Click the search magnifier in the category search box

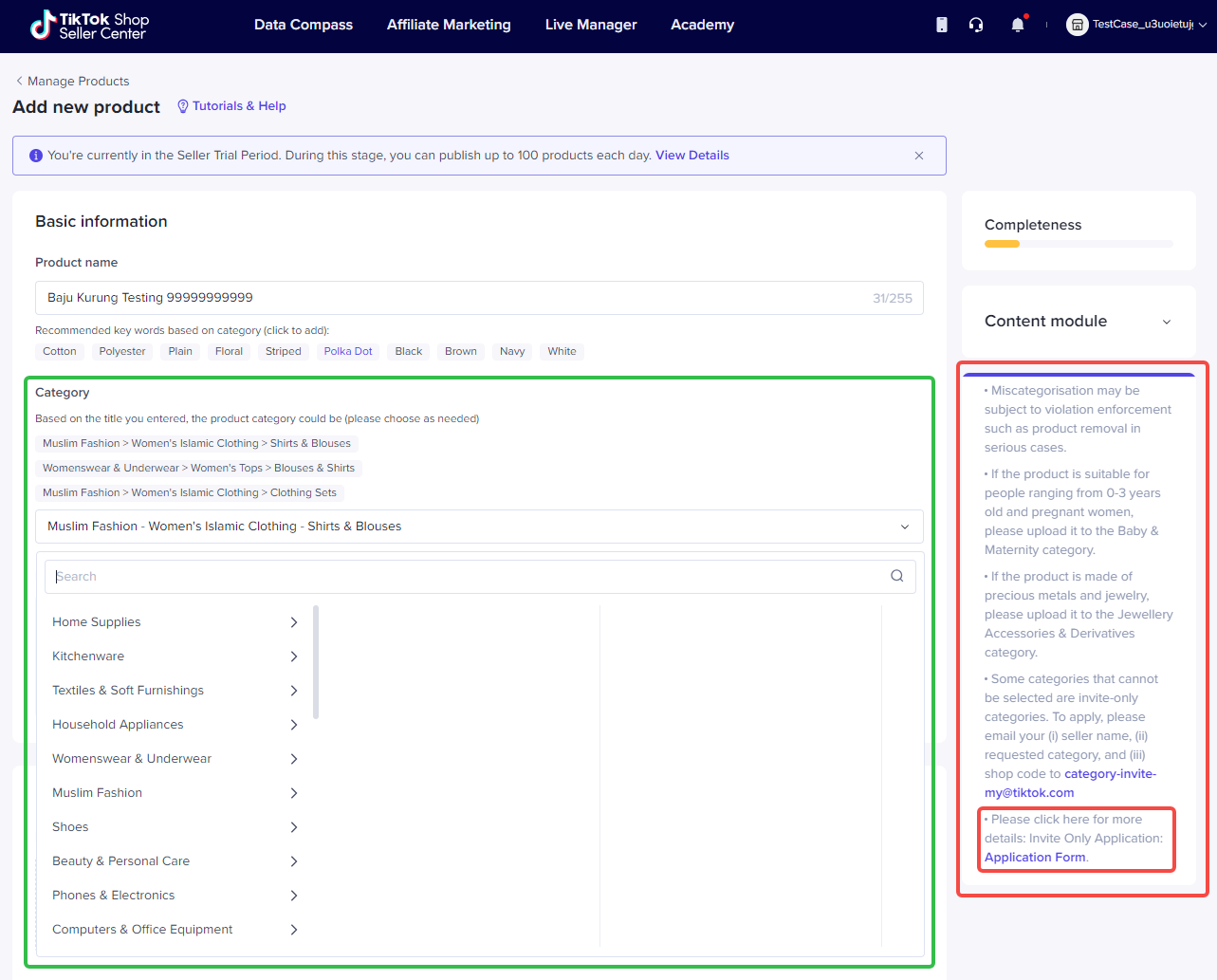[x=896, y=576]
